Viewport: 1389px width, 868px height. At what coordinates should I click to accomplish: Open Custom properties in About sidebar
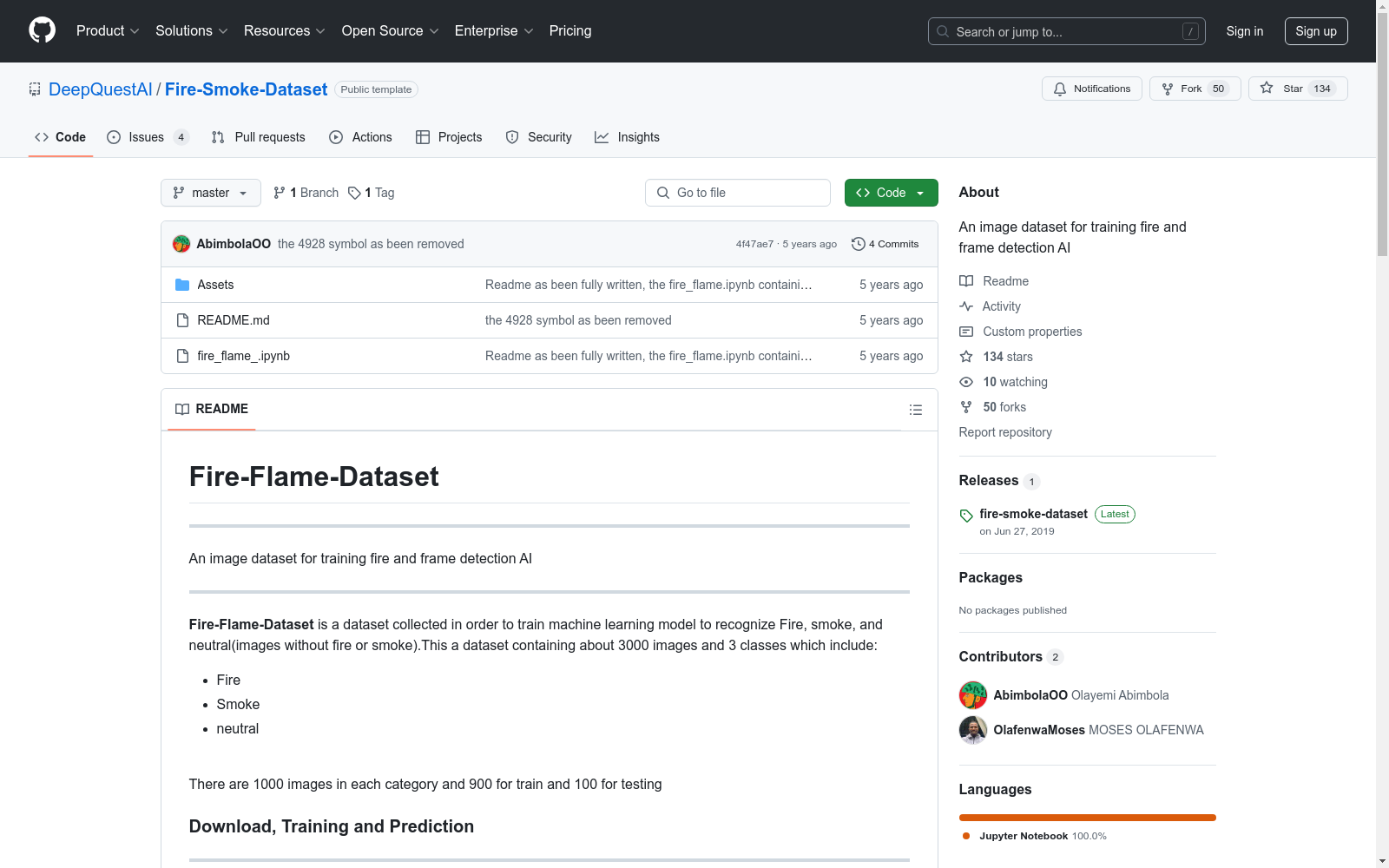[1021, 332]
